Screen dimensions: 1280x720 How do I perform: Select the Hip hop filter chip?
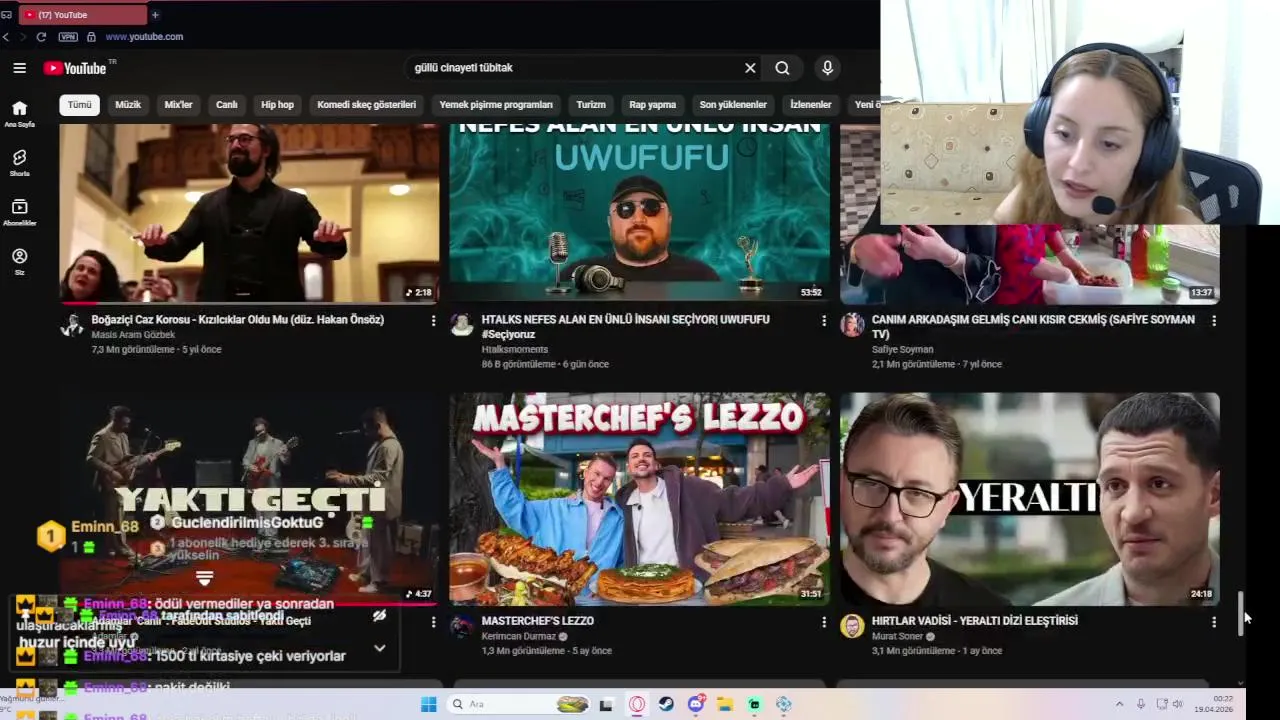pos(278,104)
